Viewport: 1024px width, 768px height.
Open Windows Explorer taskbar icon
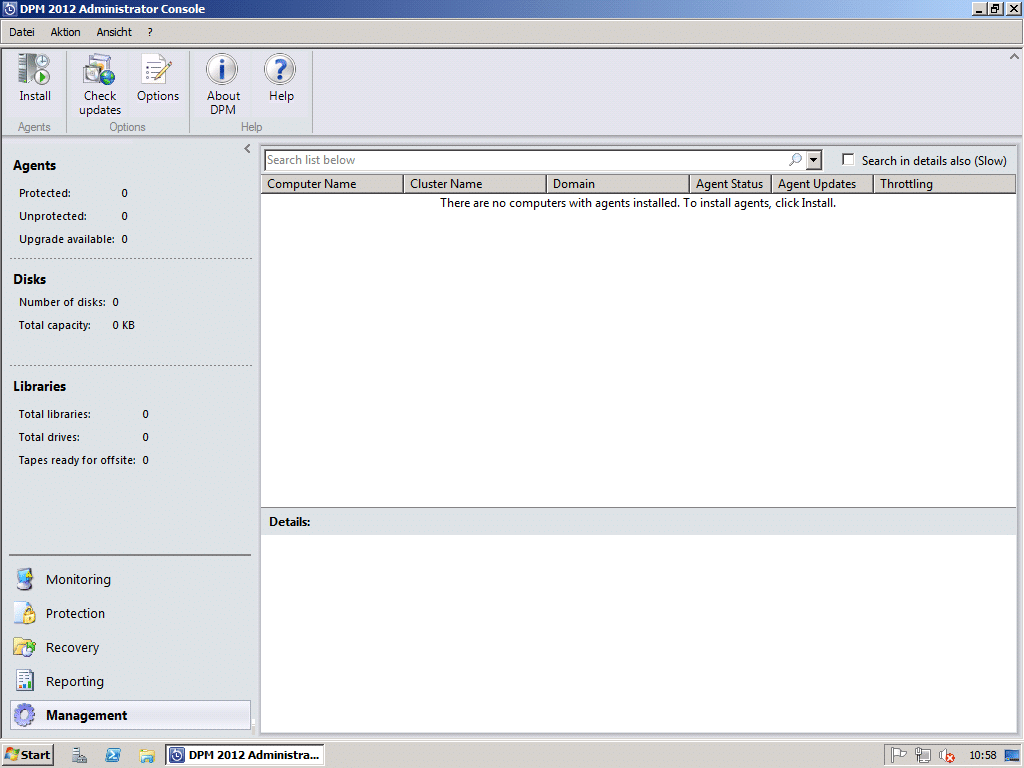[147, 755]
